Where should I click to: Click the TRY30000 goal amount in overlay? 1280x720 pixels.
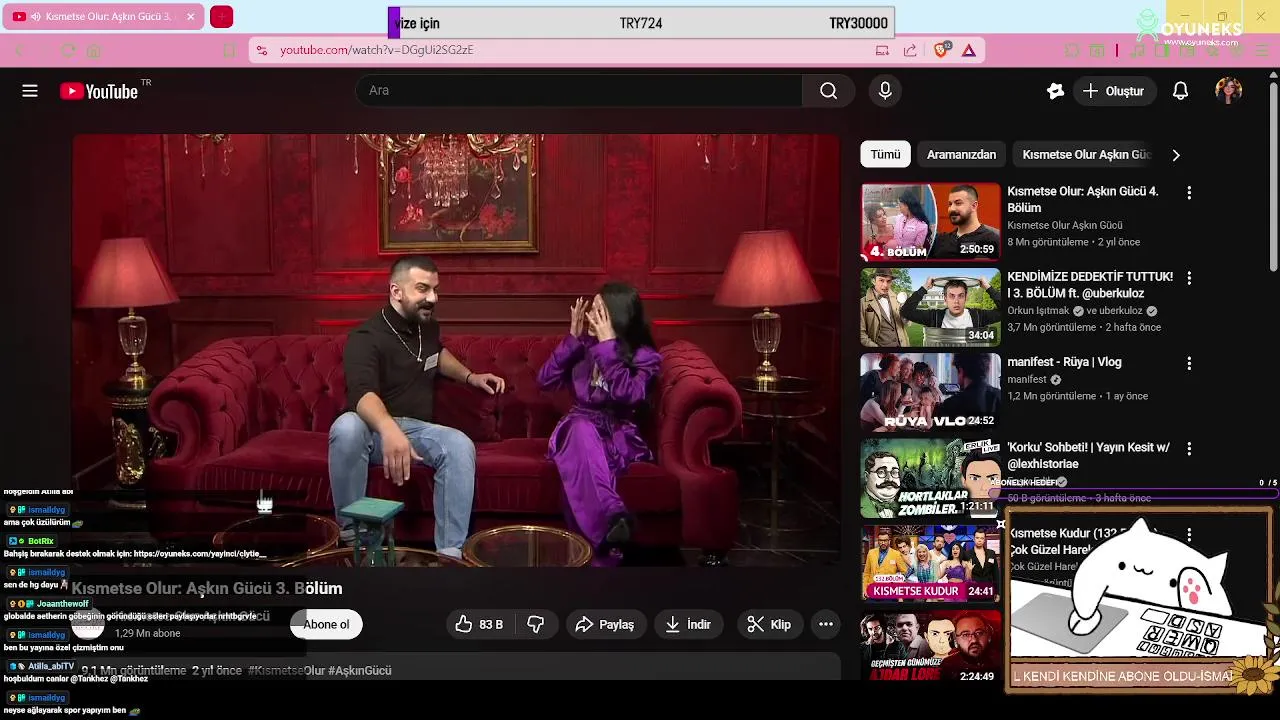coord(858,23)
